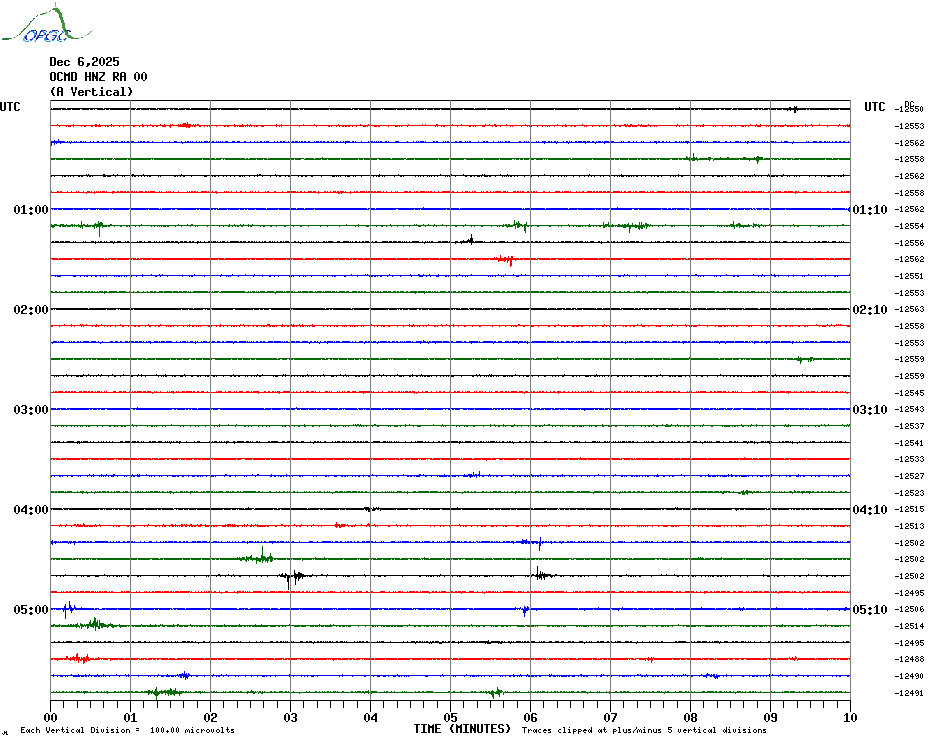Click the 03:00 time label on left axis
Image resolution: width=930 pixels, height=744 pixels.
[x=31, y=410]
